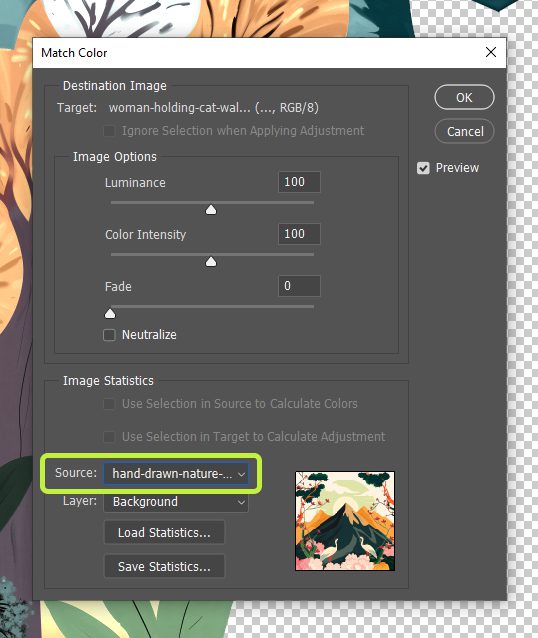This screenshot has width=538, height=638.
Task: Click the Color Intensity slider handle
Action: pos(211,262)
